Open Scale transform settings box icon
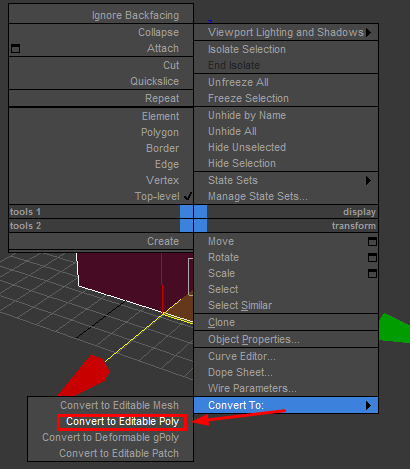Viewport: 410px width, 469px height. (x=372, y=273)
